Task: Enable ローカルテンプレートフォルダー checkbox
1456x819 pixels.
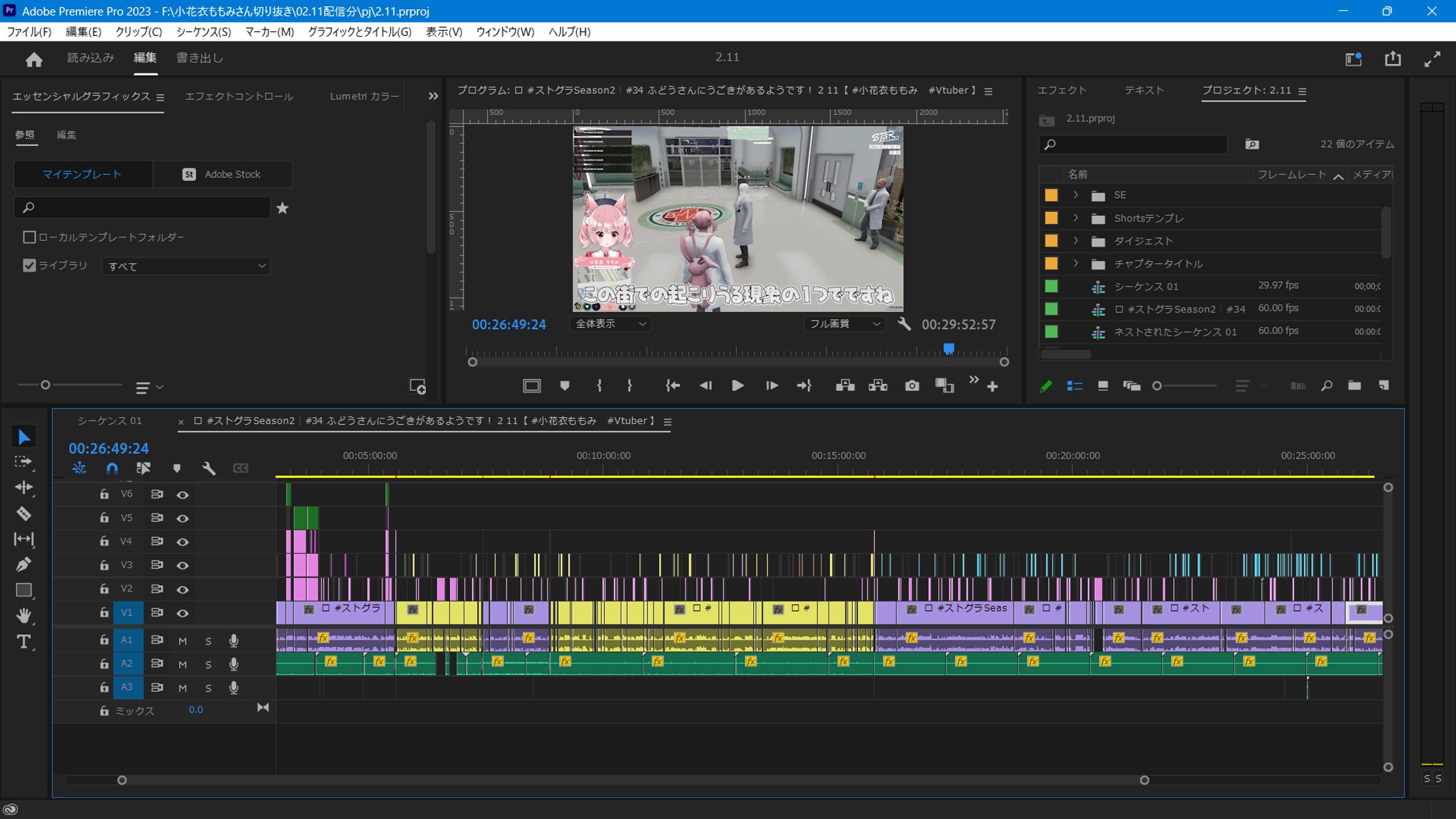Action: (29, 237)
